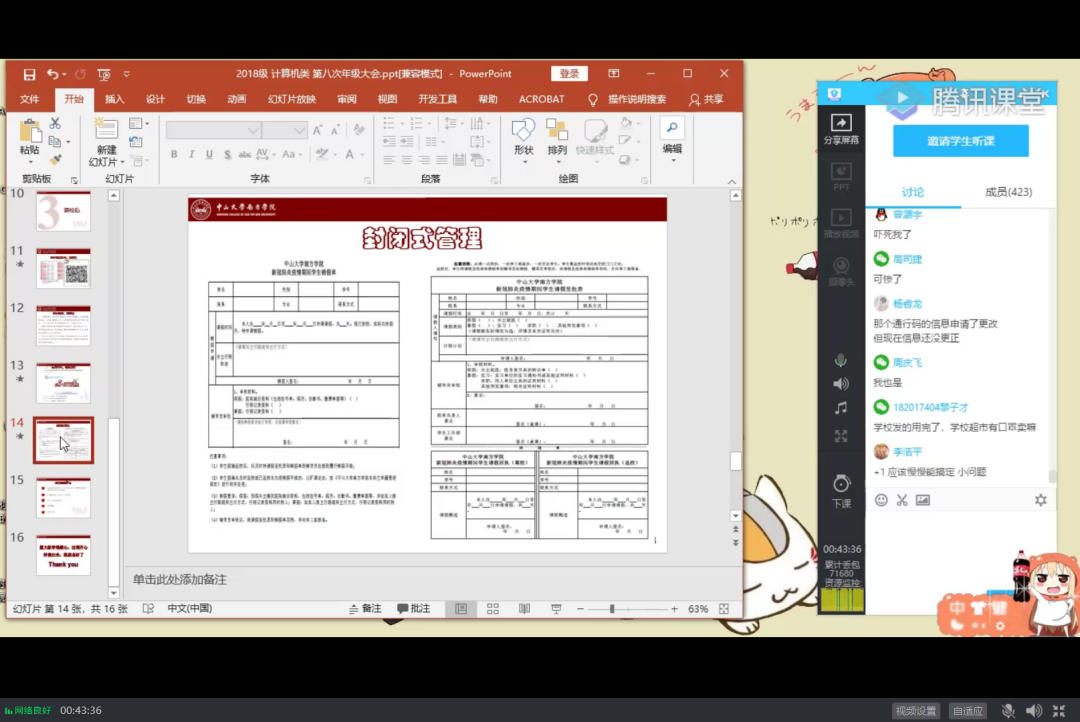
Task: Open the 分享屏幕 screen share tool
Action: coord(841,128)
